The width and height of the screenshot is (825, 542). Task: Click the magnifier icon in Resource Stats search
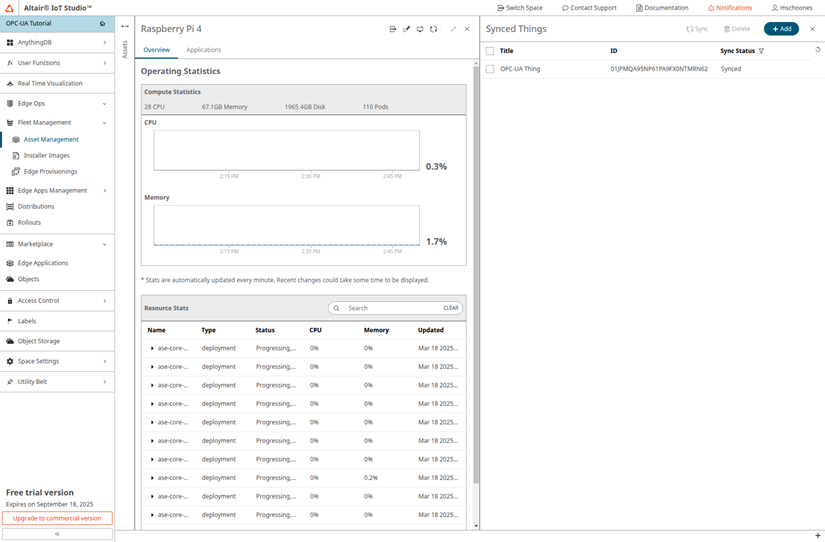(336, 308)
